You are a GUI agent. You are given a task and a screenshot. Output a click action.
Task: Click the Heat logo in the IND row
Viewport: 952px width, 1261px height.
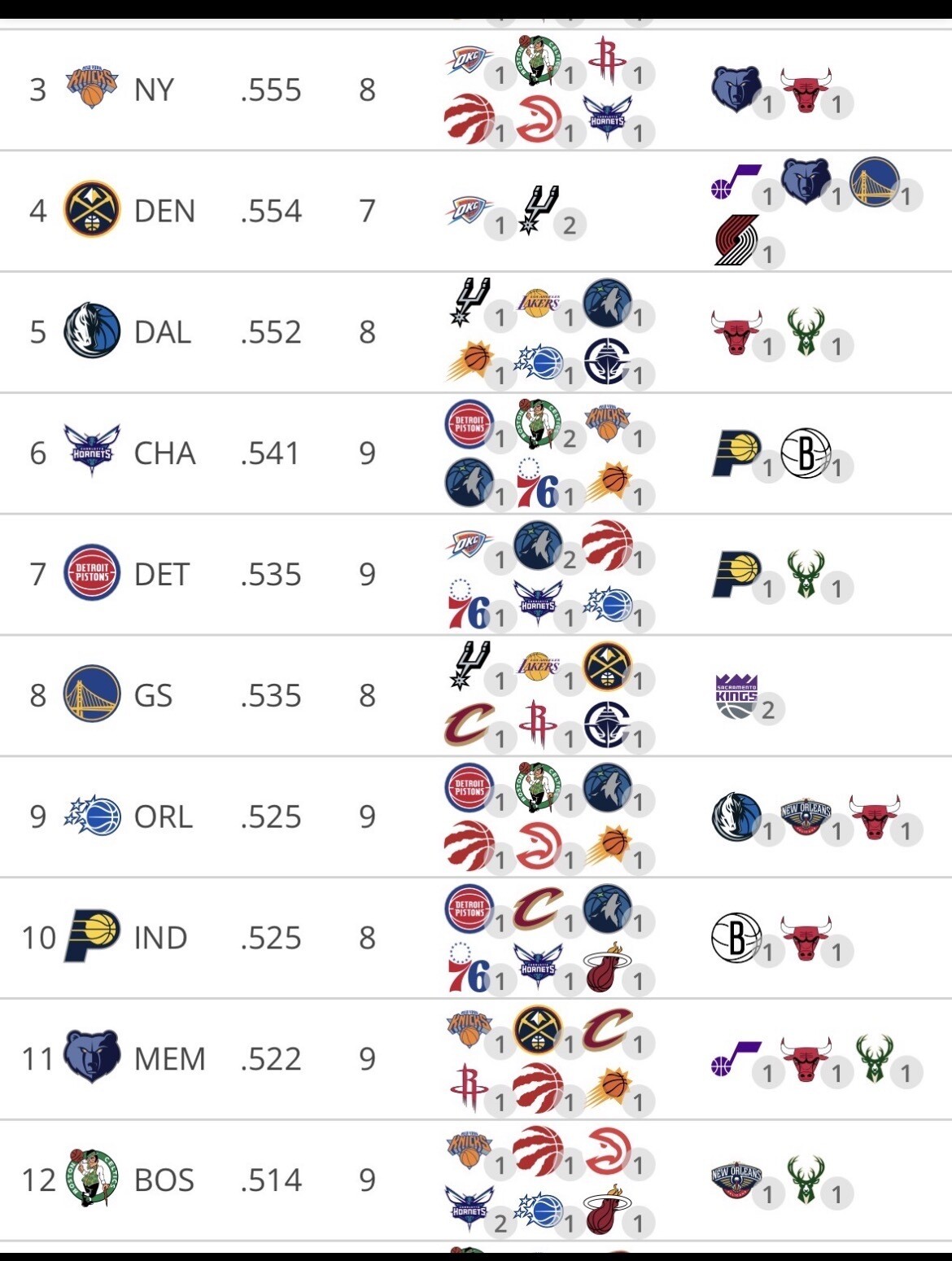(x=605, y=967)
